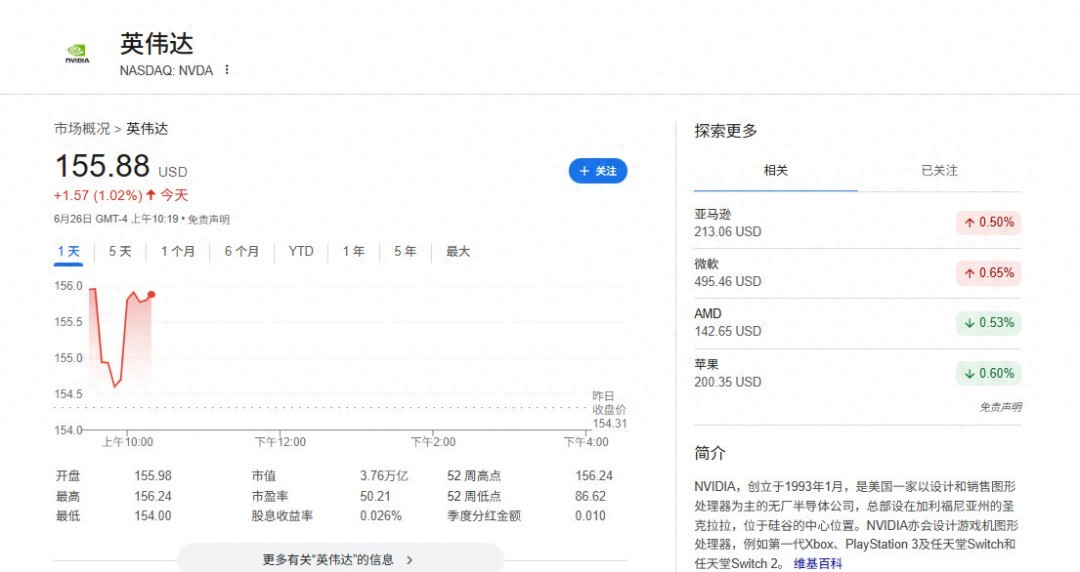The image size is (1080, 572).
Task: Open the three-dot menu beside NASDAQ: NVDA
Action: 227,70
